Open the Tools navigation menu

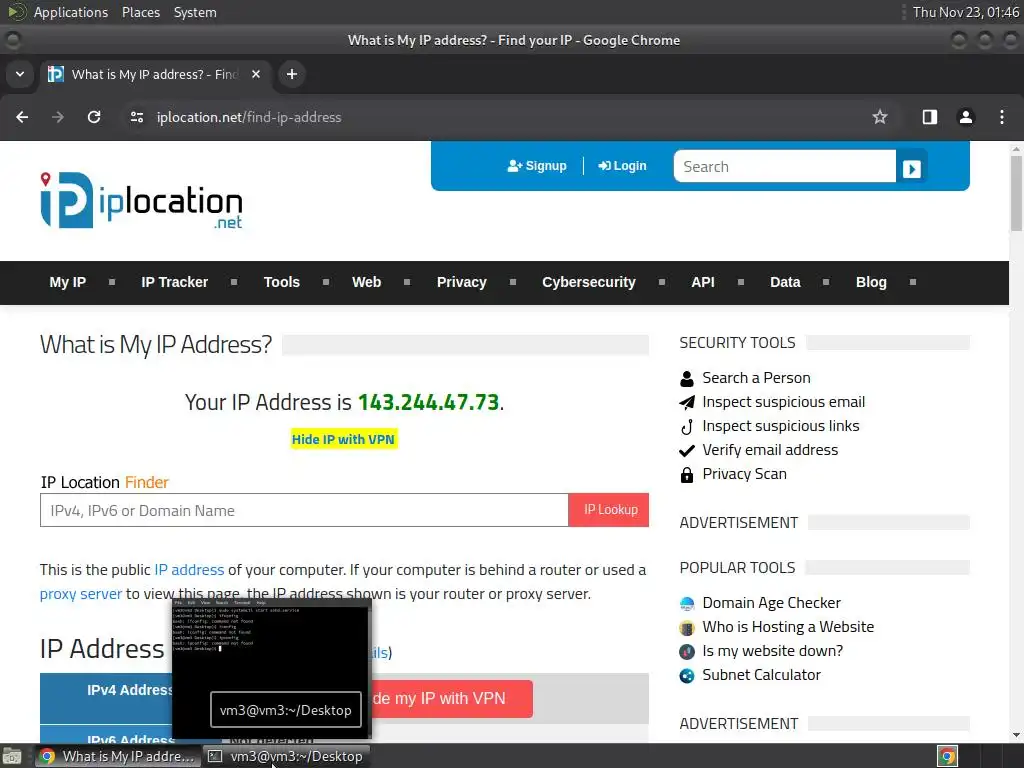[281, 282]
